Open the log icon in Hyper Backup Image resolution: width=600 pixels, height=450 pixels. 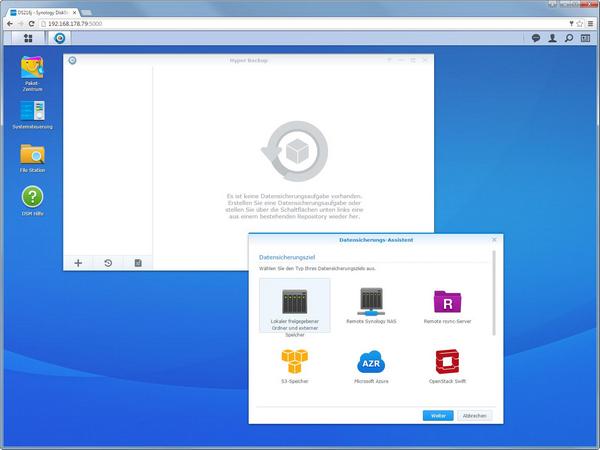point(138,263)
